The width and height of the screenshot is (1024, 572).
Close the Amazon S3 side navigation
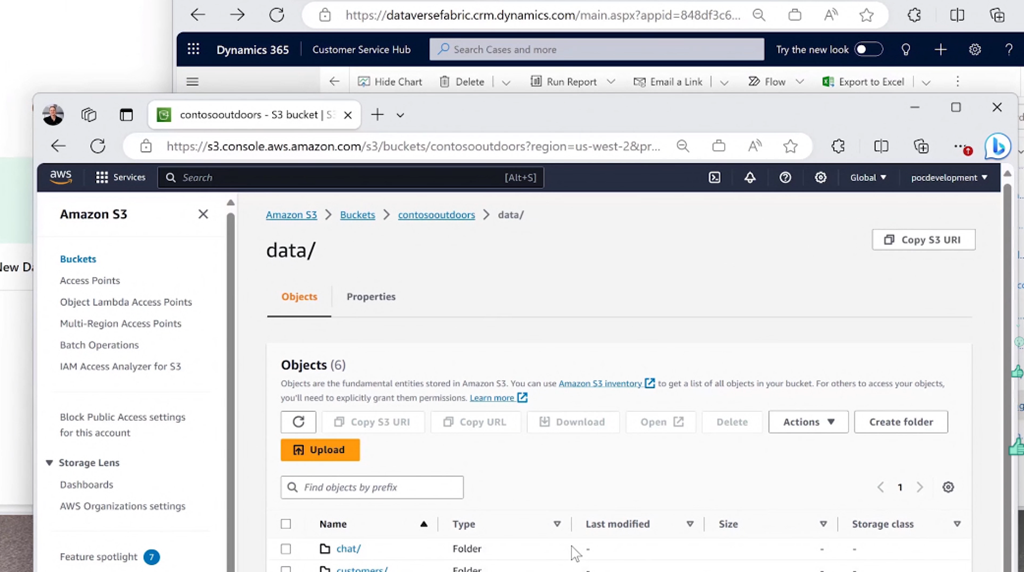(203, 214)
